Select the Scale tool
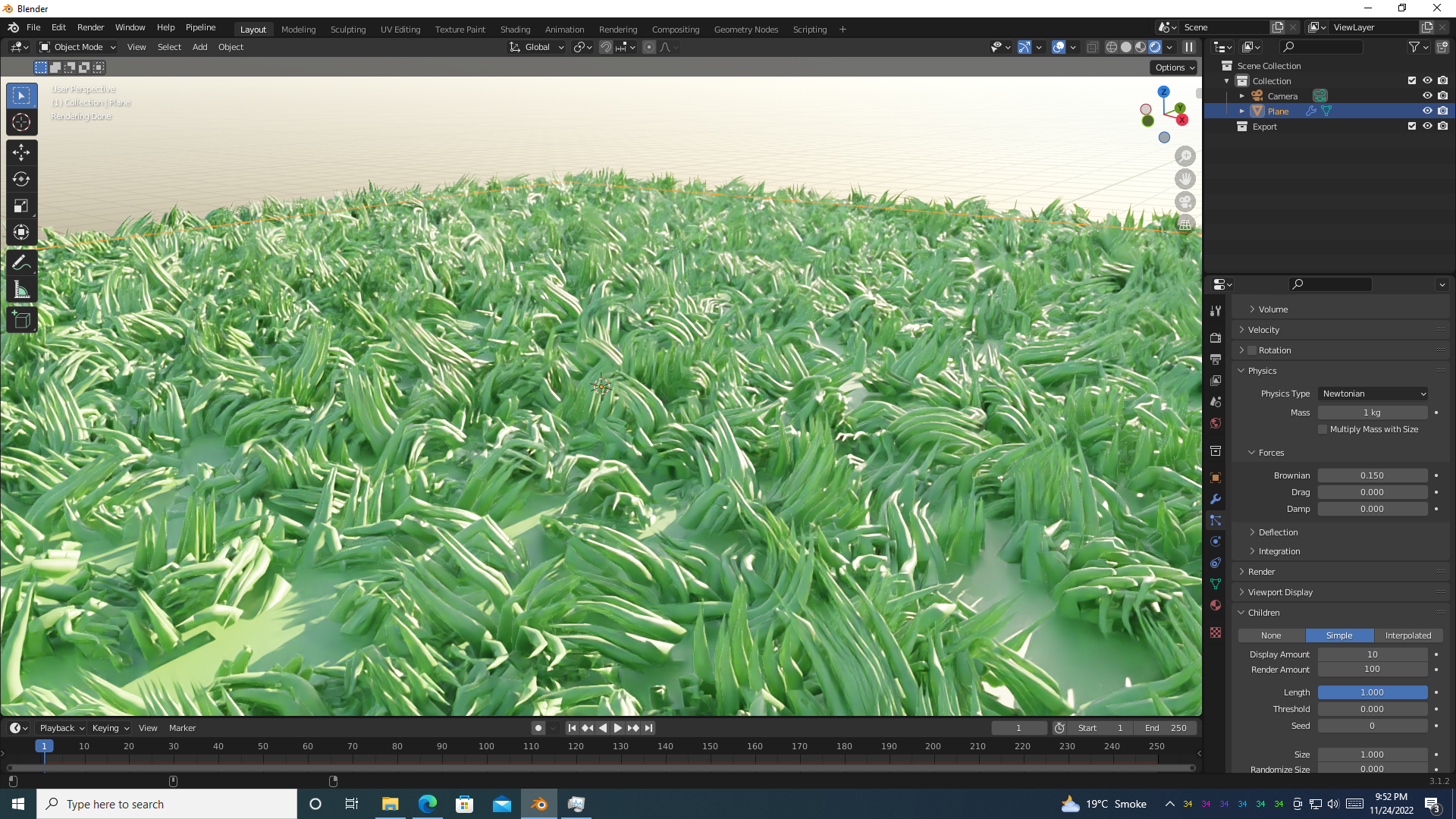 [x=21, y=206]
